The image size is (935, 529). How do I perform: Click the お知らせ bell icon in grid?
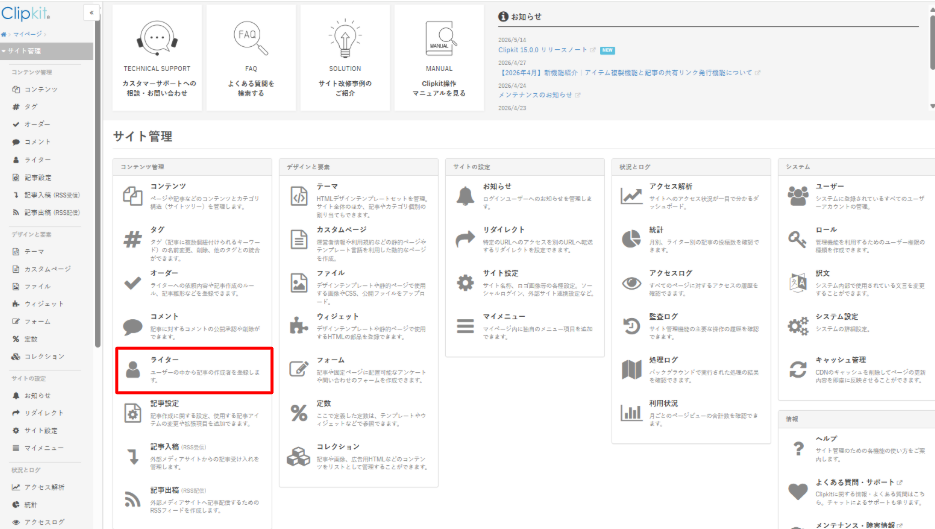pos(465,196)
